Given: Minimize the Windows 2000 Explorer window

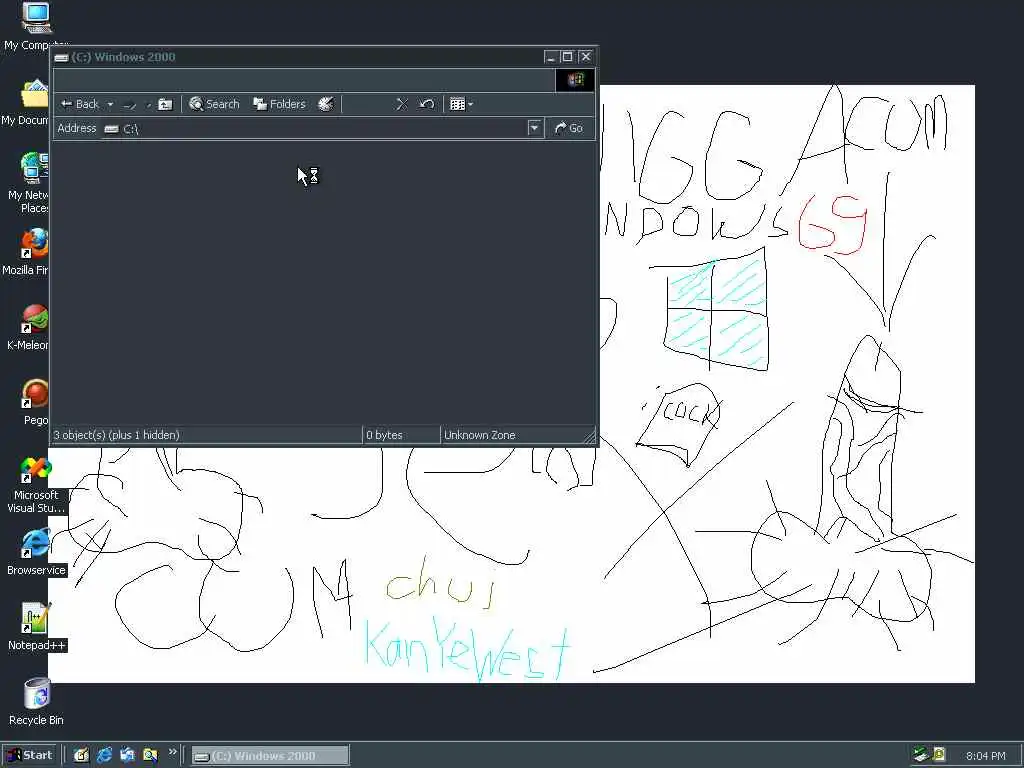Looking at the screenshot, I should (551, 57).
